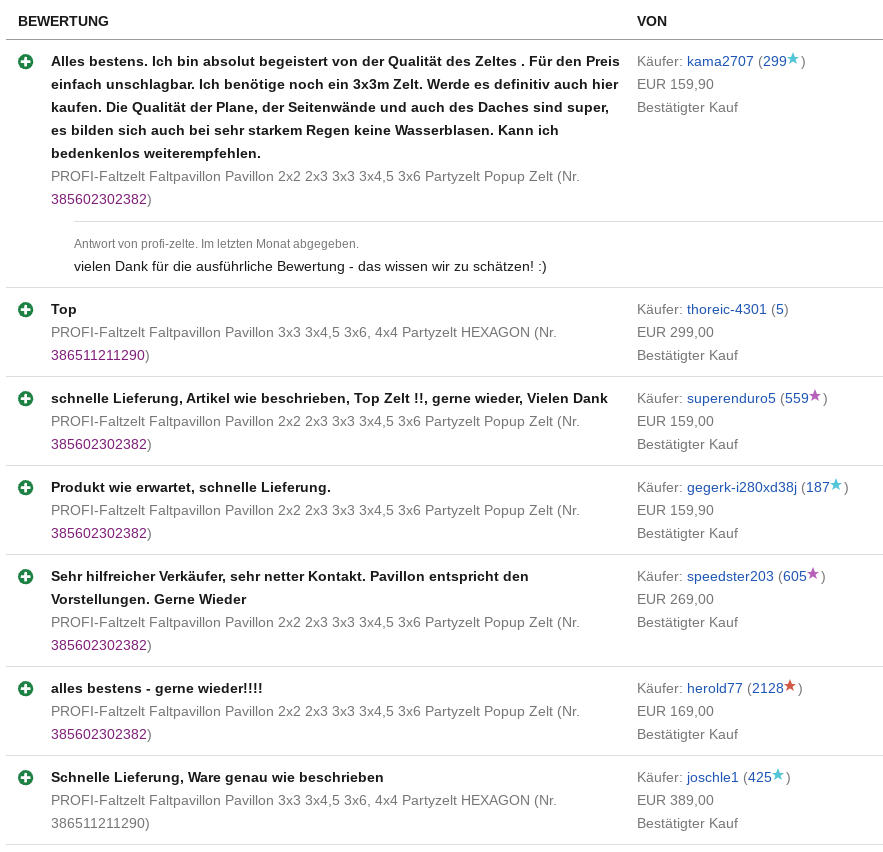Open feedback score 2128 of herold77

[768, 689]
